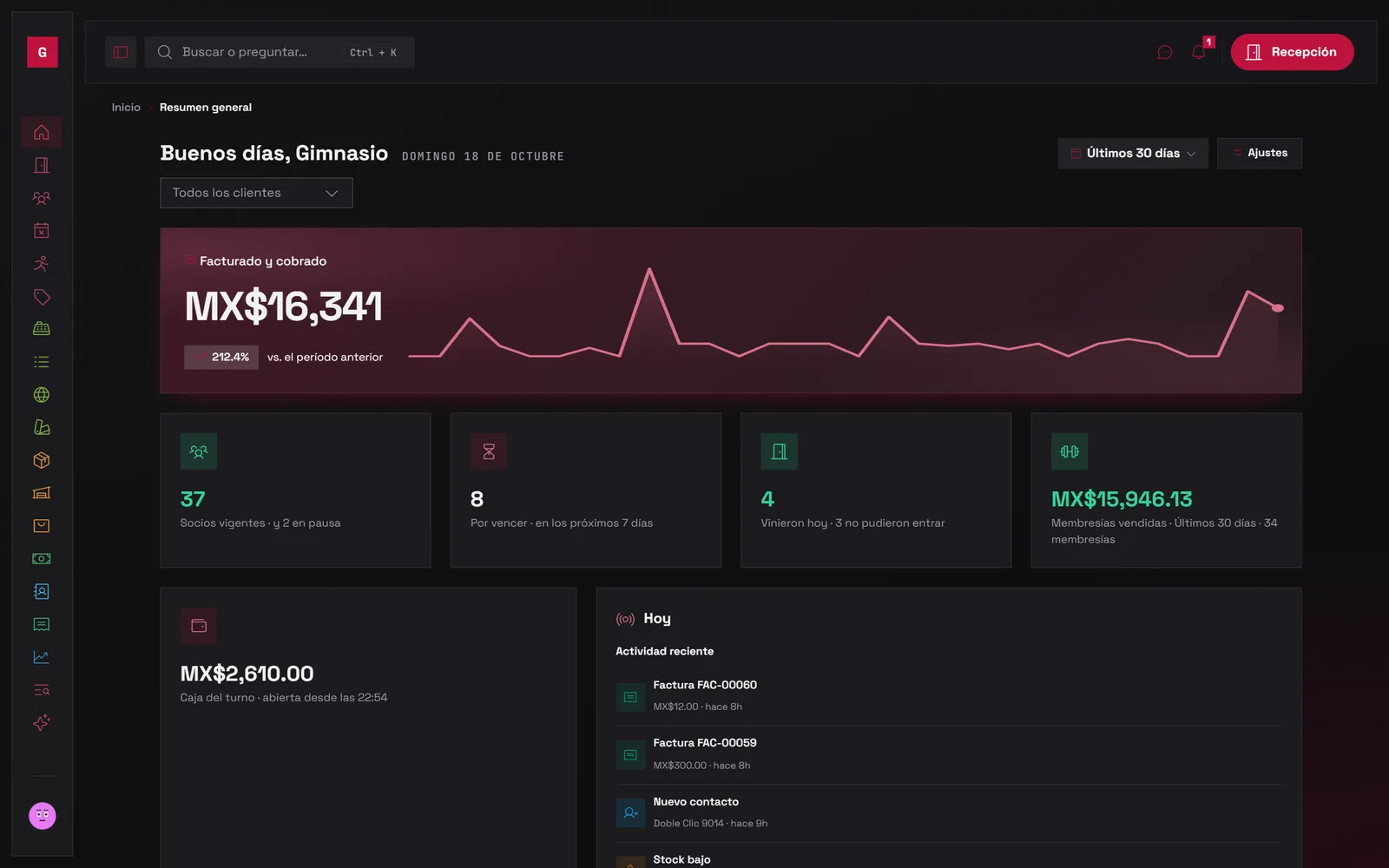Click the red G logo
1389x868 pixels.
(42, 52)
